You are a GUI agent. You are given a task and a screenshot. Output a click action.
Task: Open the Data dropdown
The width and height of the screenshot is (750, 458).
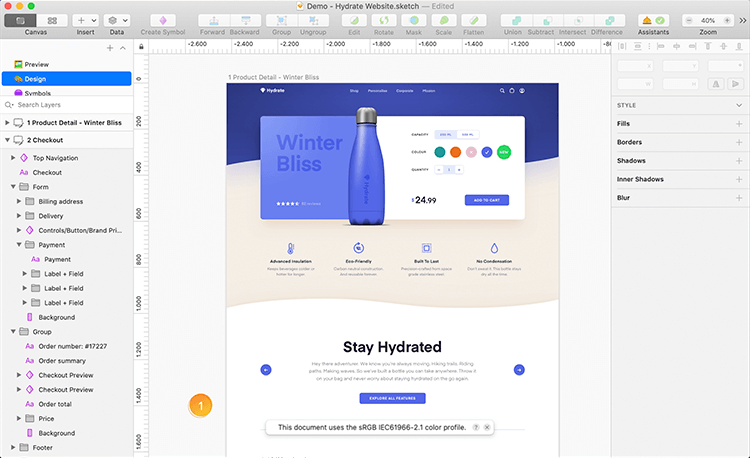[117, 21]
